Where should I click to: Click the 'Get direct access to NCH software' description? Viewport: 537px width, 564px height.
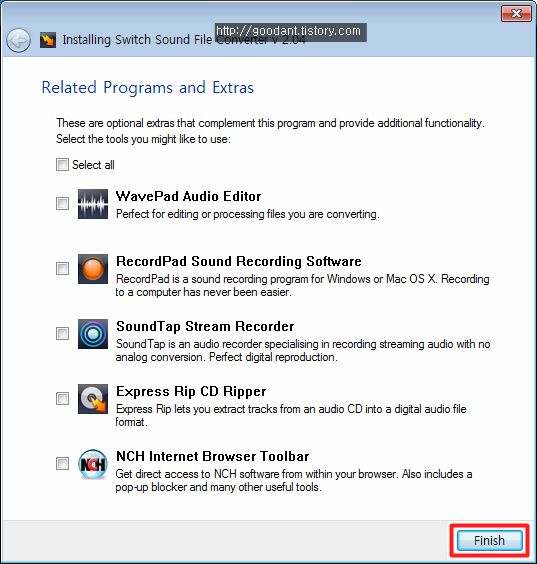point(294,481)
